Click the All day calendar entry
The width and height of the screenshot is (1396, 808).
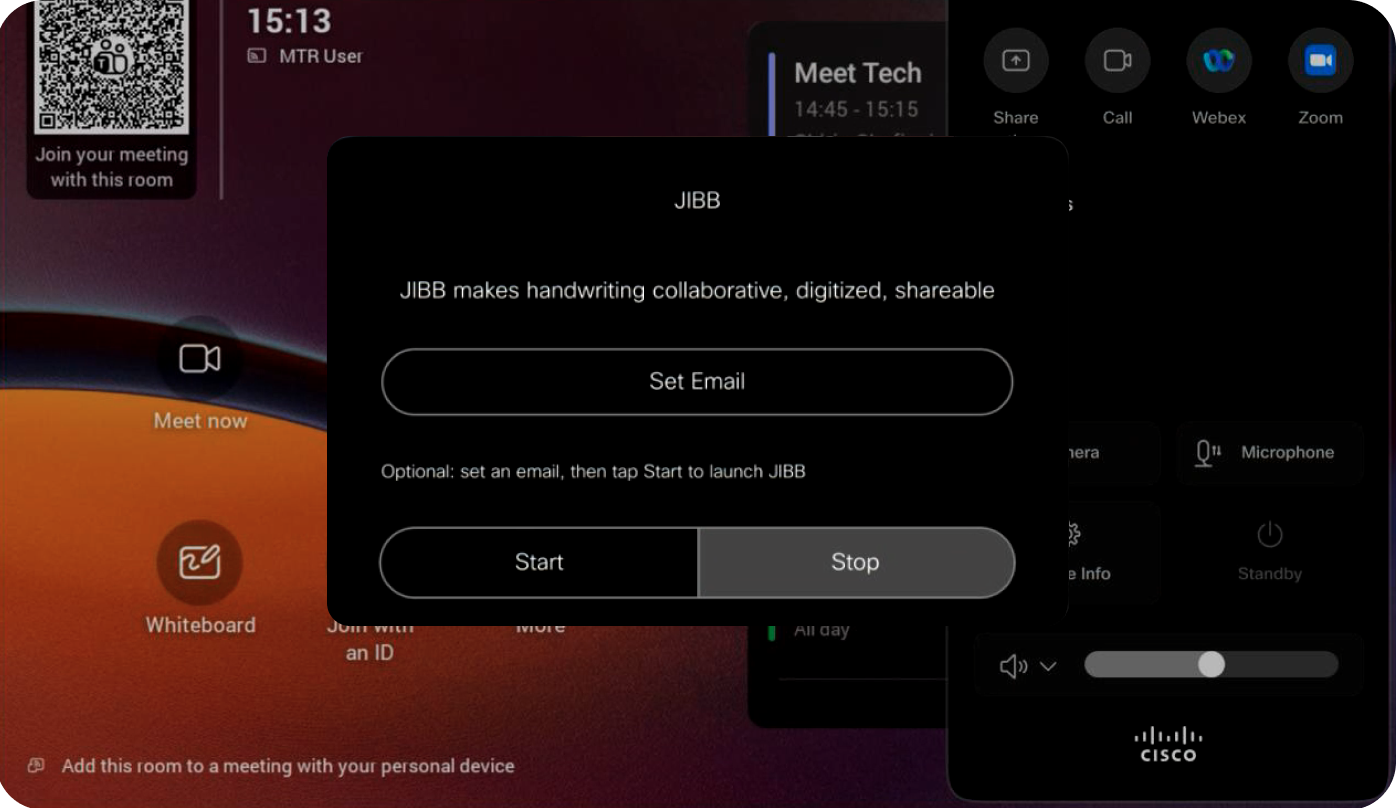[x=821, y=630]
